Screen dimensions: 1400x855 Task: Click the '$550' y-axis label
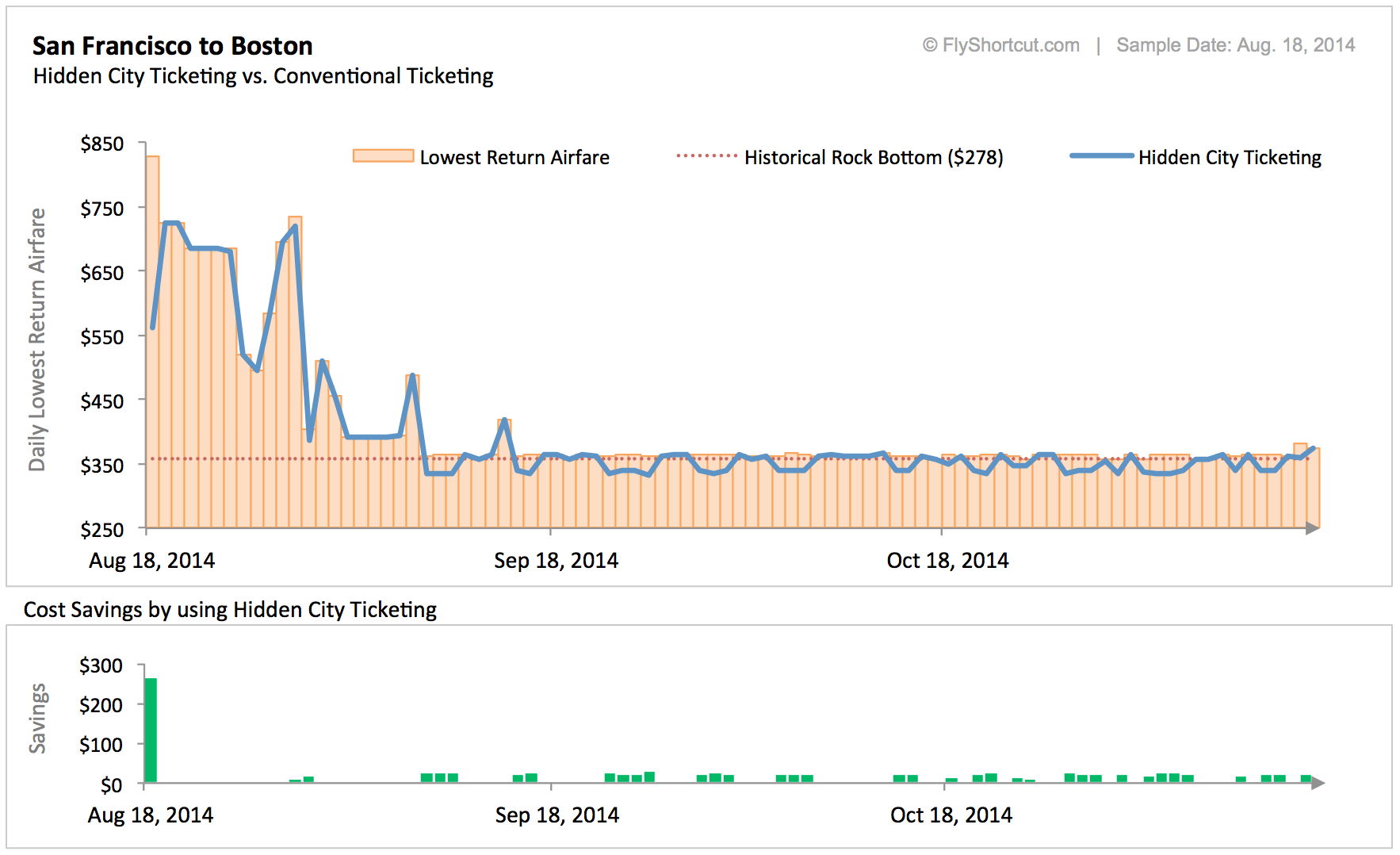(x=102, y=337)
